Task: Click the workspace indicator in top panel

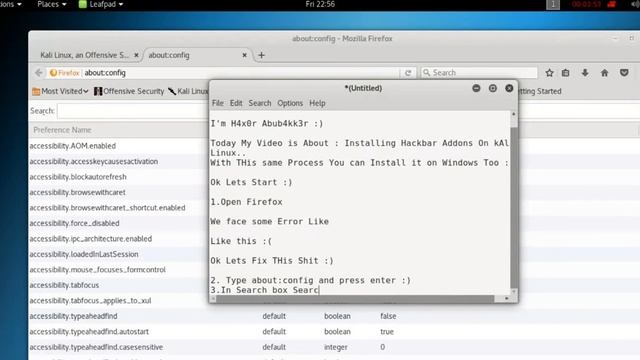Action: coord(553,4)
